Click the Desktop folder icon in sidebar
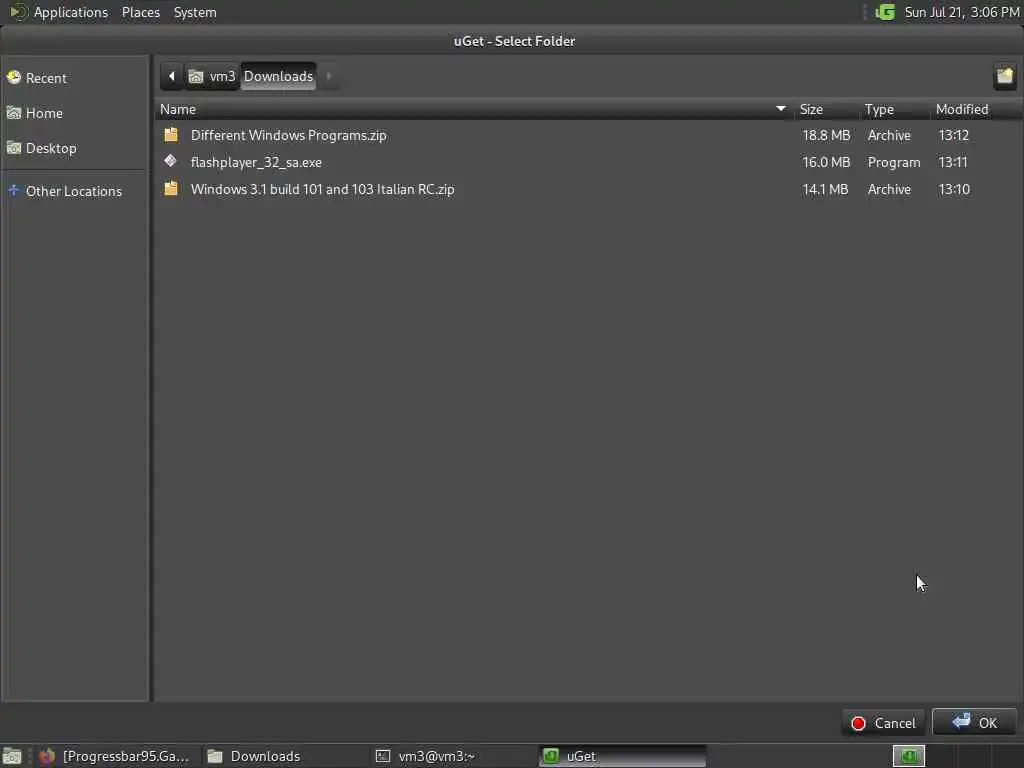The width and height of the screenshot is (1024, 768). (14, 148)
